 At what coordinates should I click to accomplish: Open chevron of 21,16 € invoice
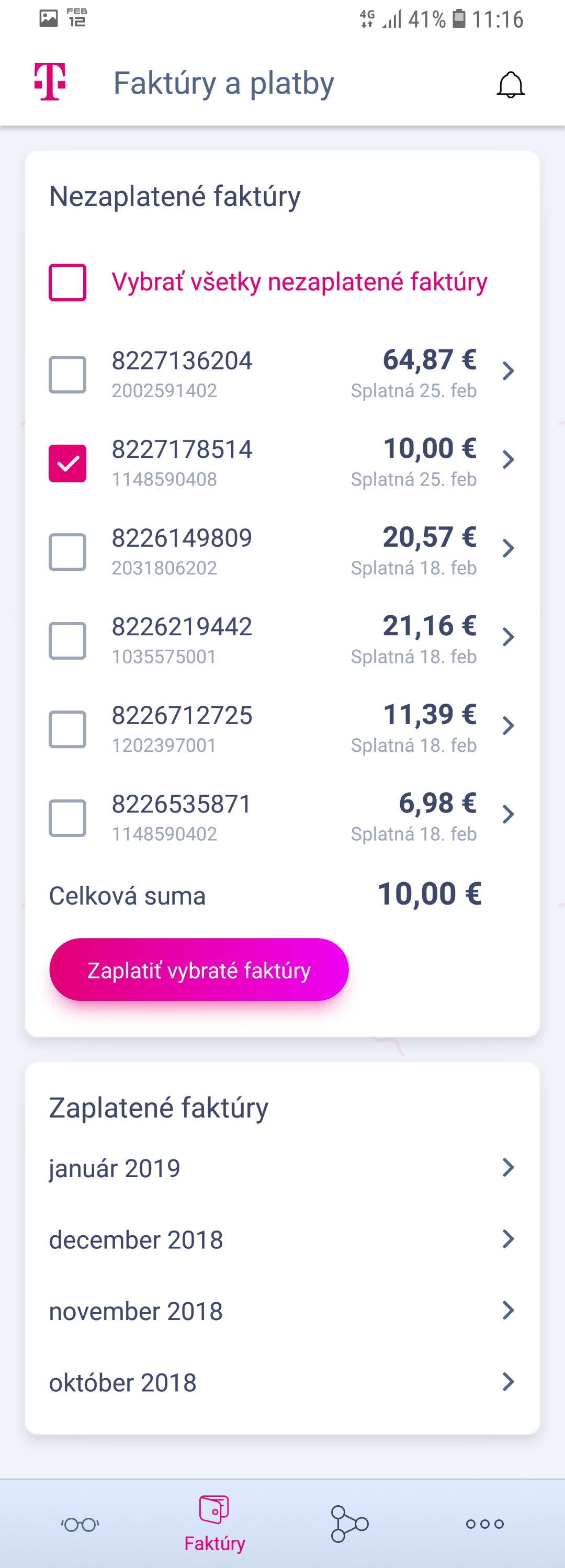508,637
